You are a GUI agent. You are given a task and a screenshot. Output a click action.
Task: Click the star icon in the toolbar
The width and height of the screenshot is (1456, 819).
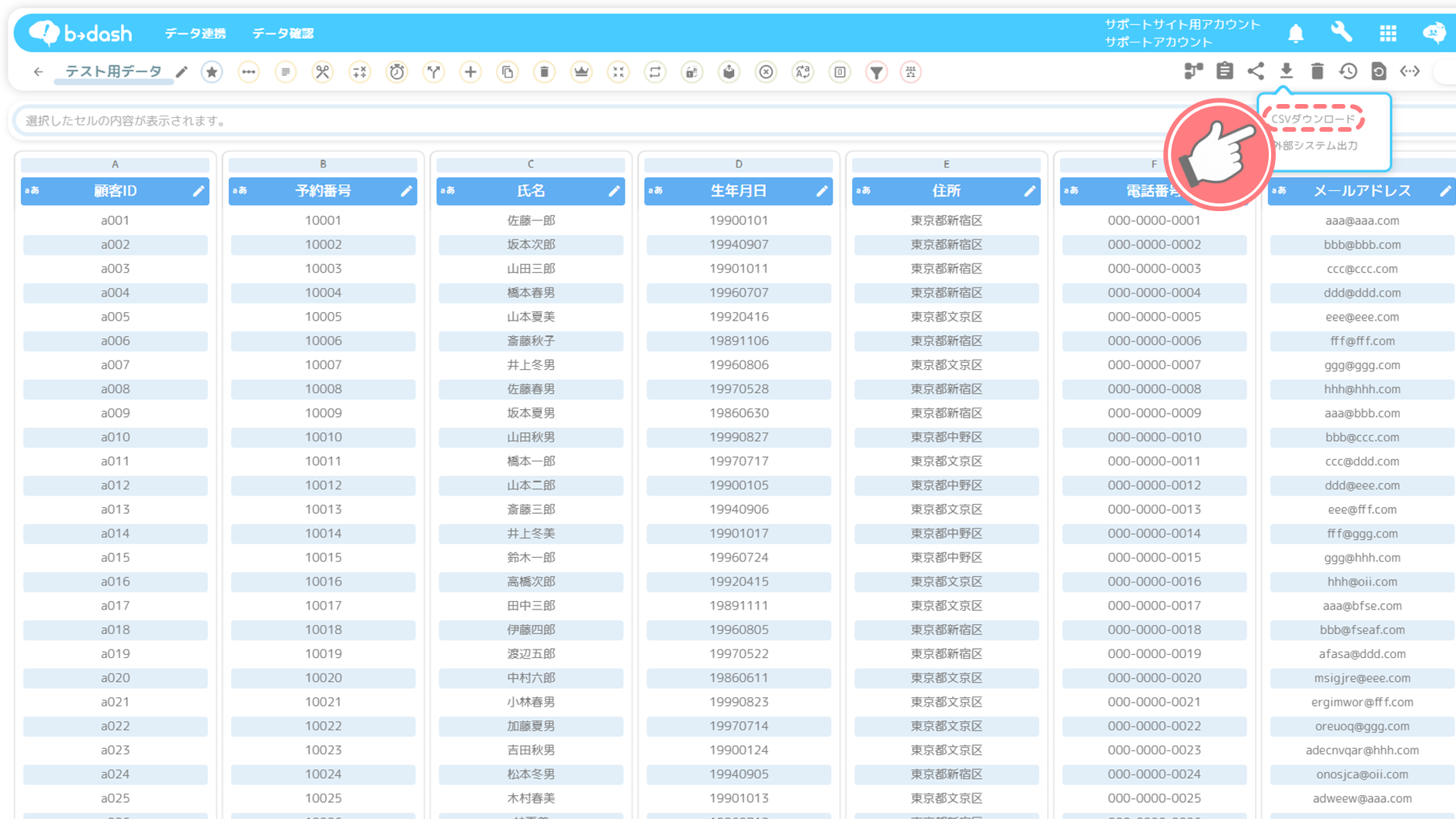click(x=212, y=72)
